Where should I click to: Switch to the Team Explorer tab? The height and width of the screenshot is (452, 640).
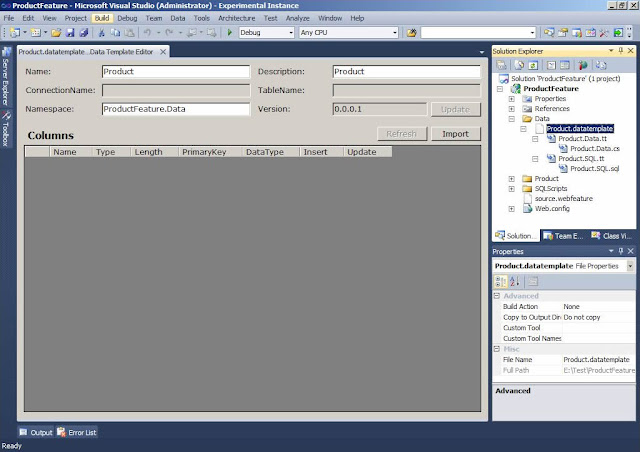pos(563,236)
